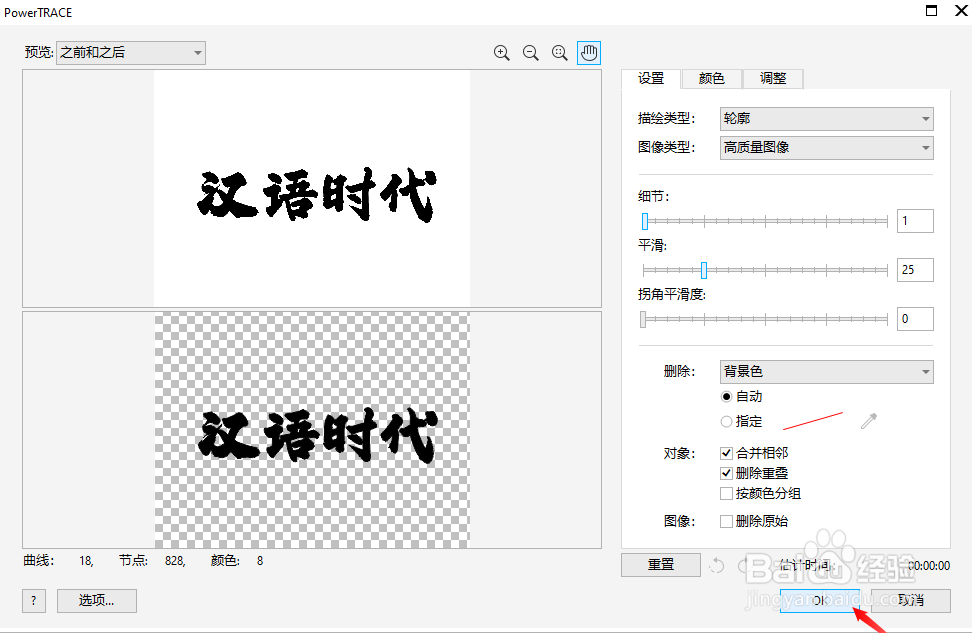Click the 细节 value field showing 1

click(x=915, y=220)
